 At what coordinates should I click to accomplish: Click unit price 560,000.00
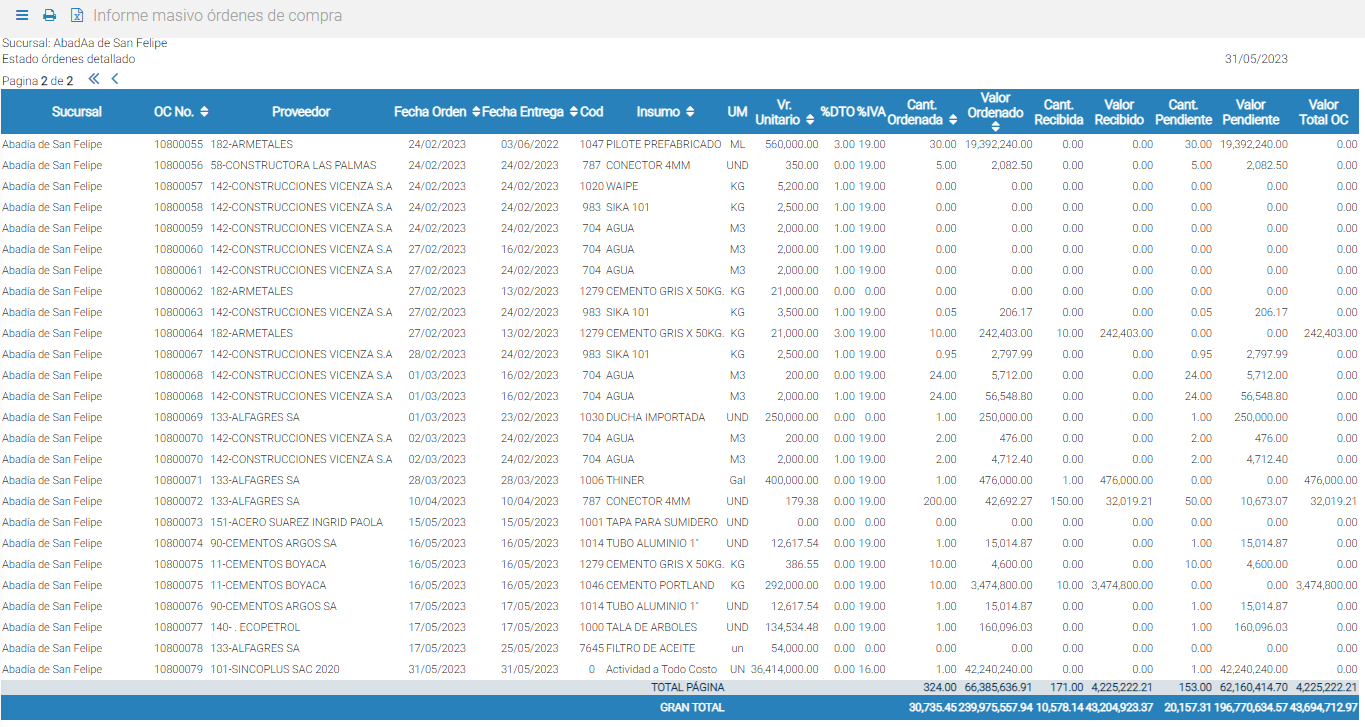pos(792,144)
